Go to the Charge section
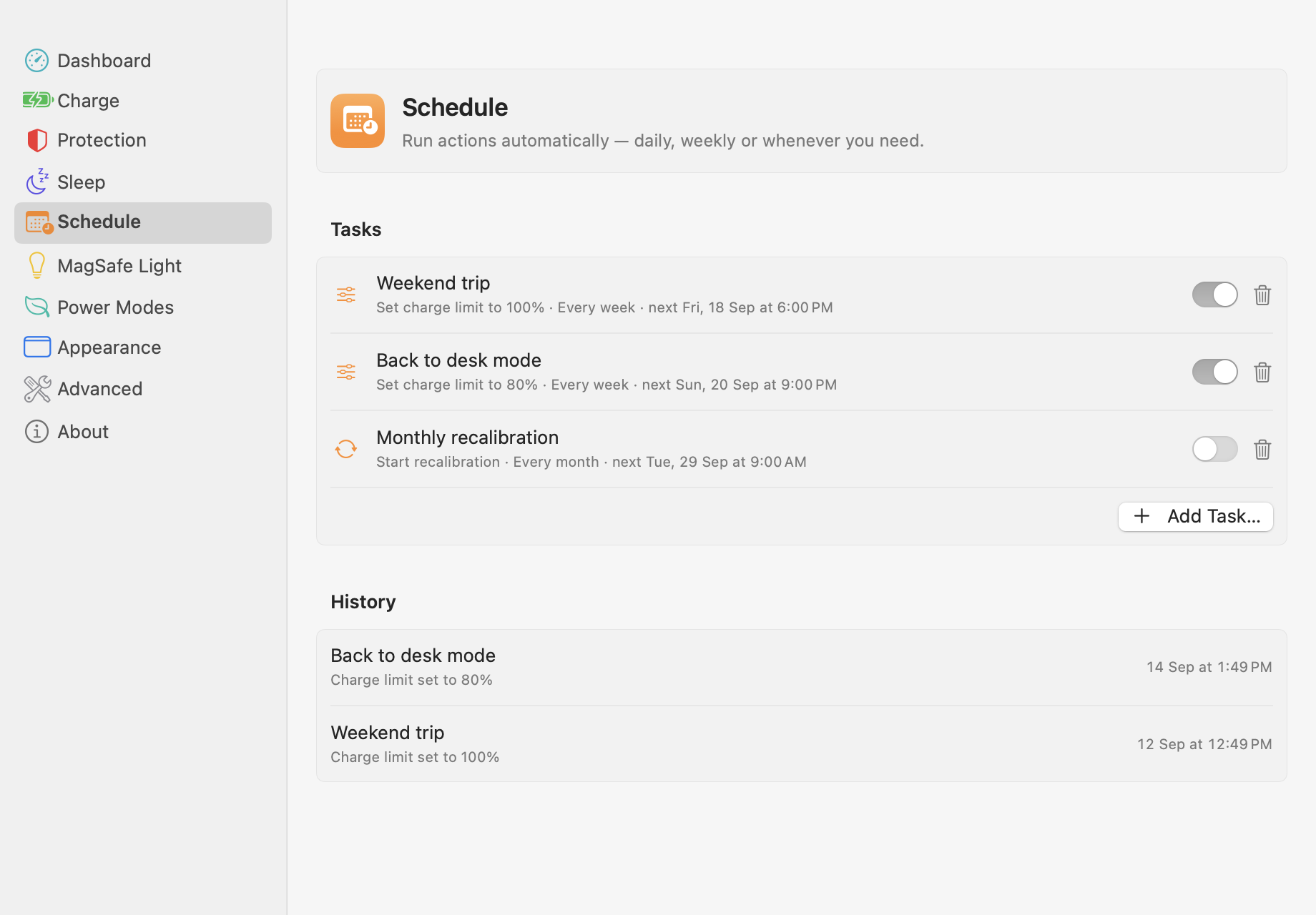 143,100
